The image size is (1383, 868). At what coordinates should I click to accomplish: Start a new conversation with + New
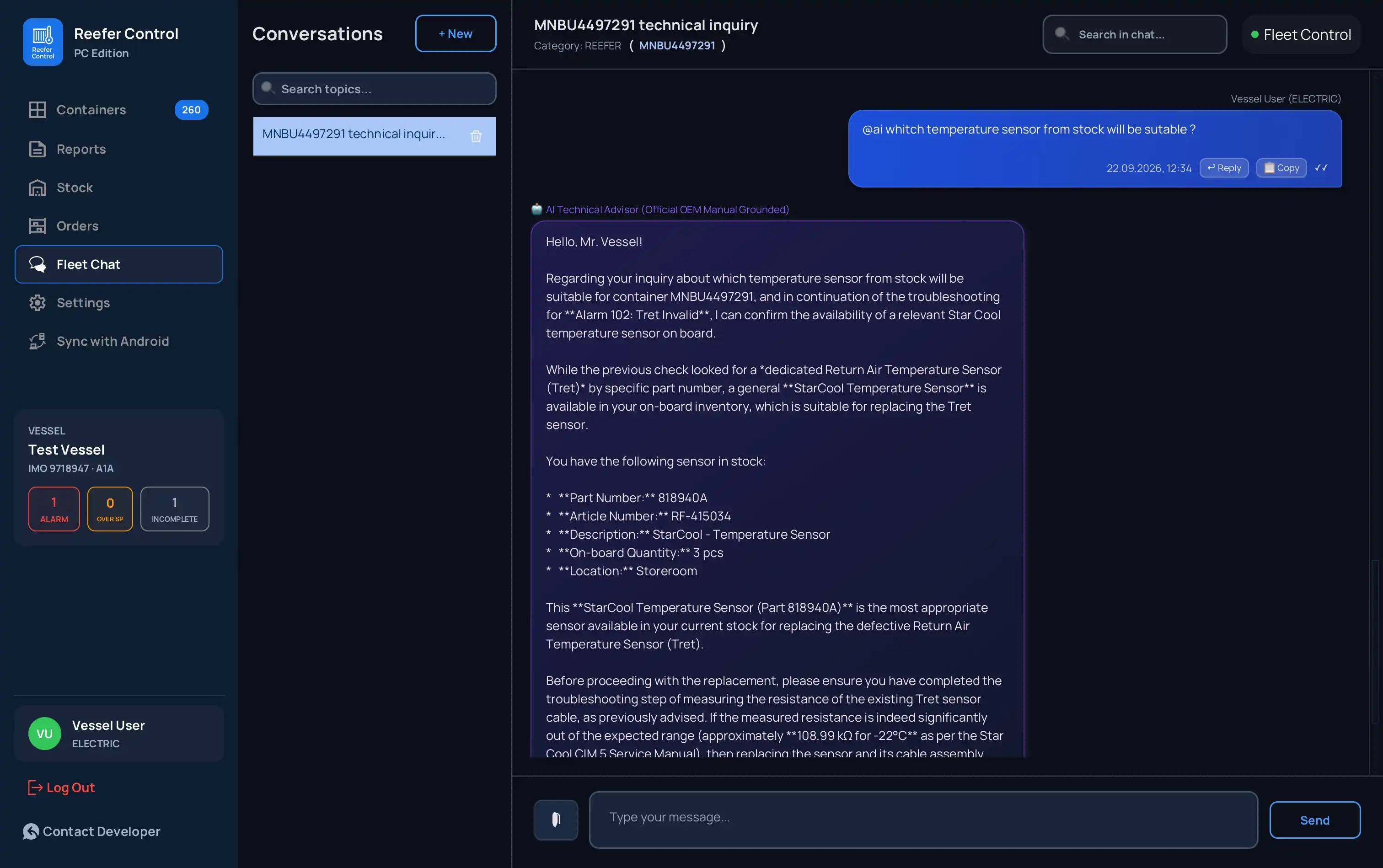pyautogui.click(x=456, y=34)
